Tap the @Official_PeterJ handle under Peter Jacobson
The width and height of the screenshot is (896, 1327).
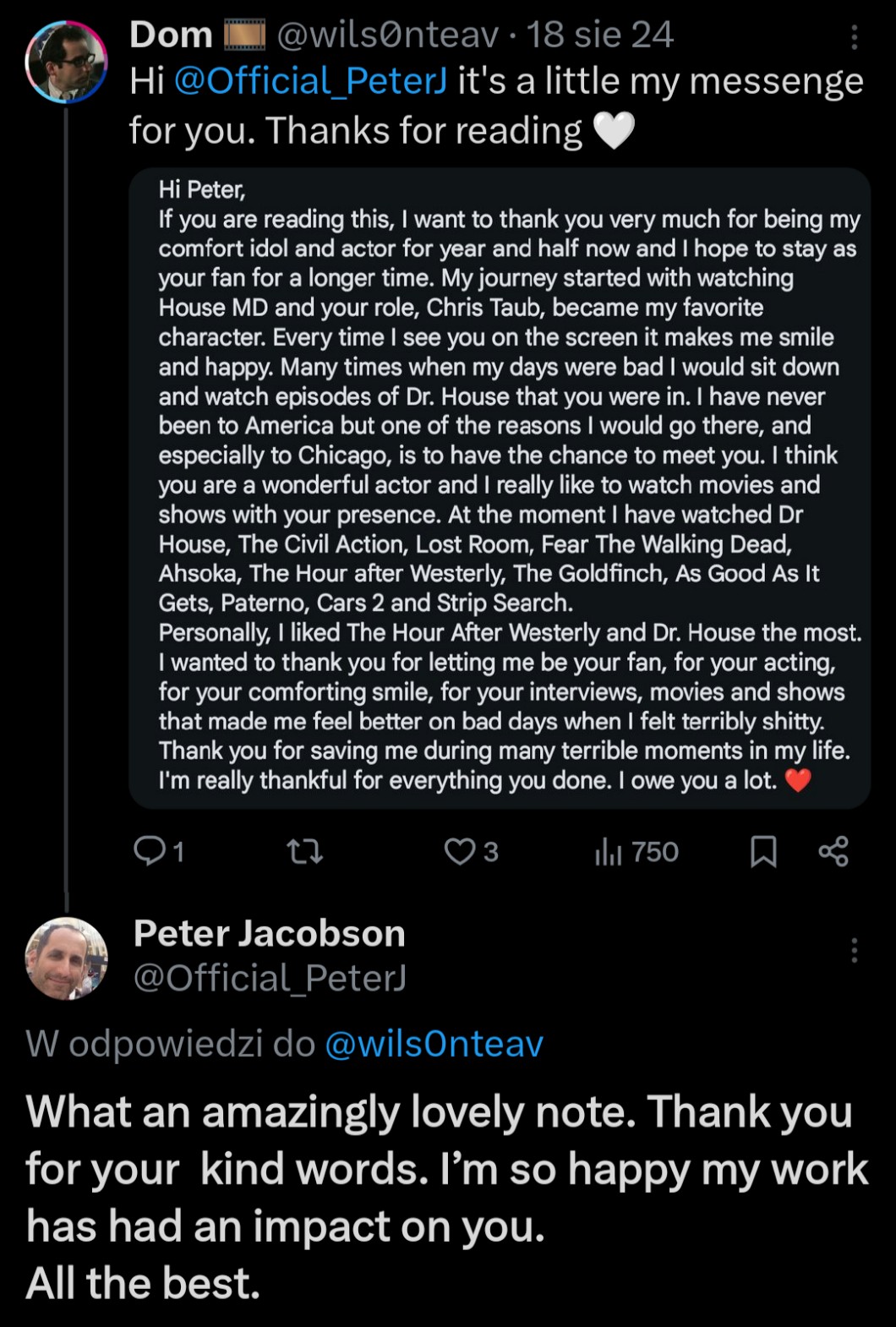[270, 978]
